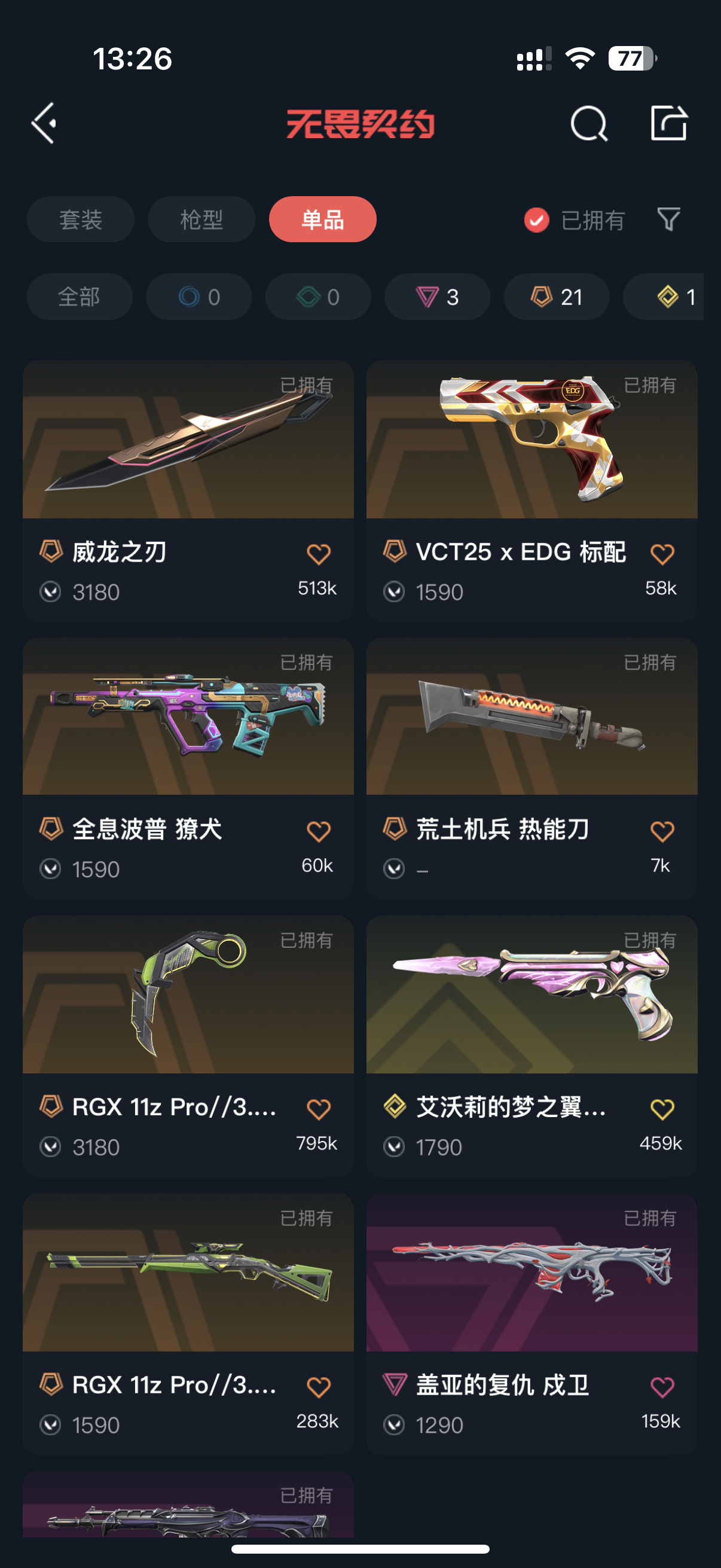Like 威龙之刃 with the heart icon
The image size is (721, 1568).
coord(318,554)
